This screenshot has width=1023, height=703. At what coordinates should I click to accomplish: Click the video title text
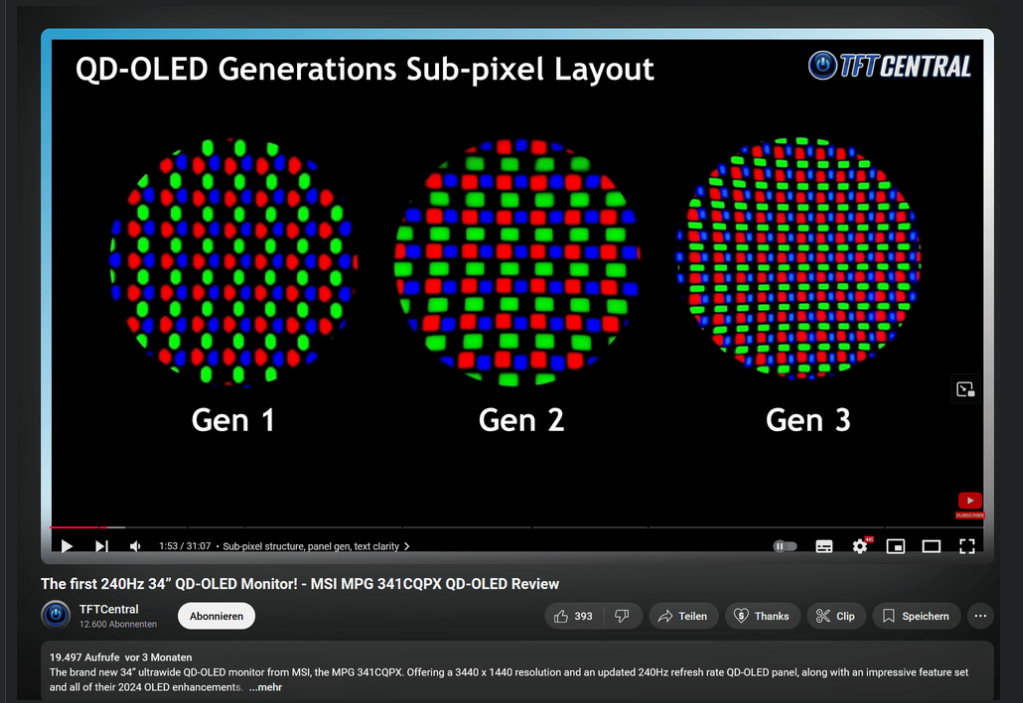[300, 584]
